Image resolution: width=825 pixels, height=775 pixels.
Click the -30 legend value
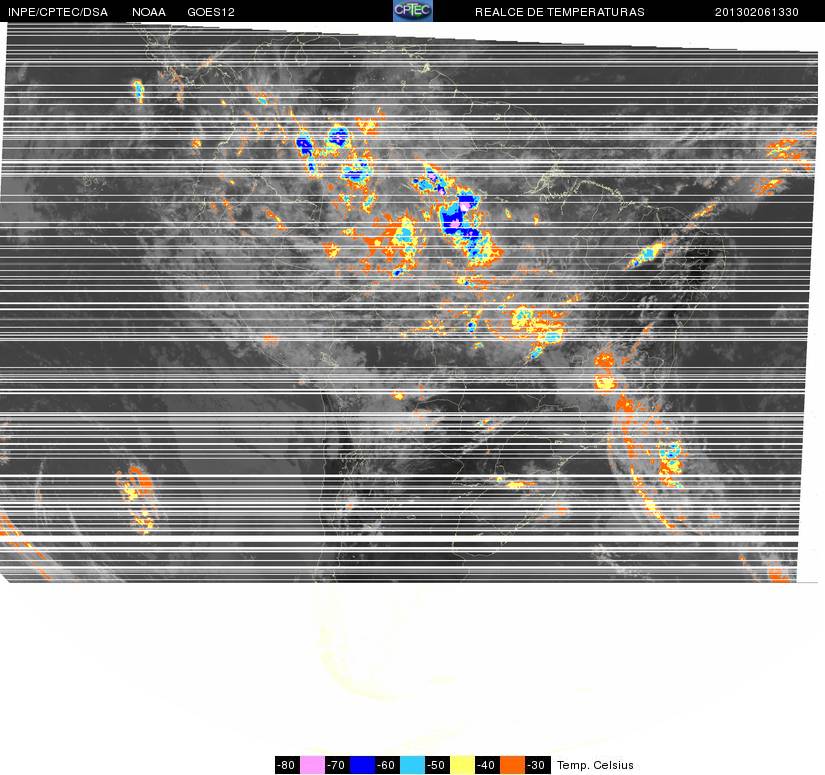point(537,765)
